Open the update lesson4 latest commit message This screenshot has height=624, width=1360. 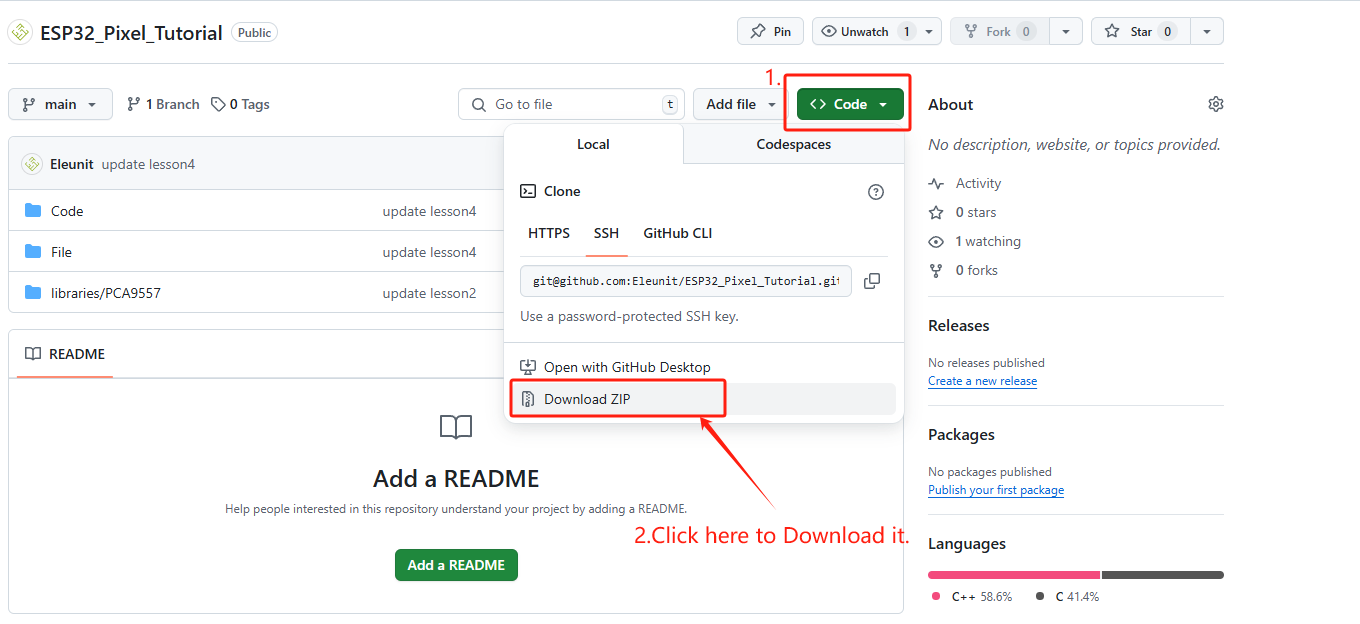[148, 164]
